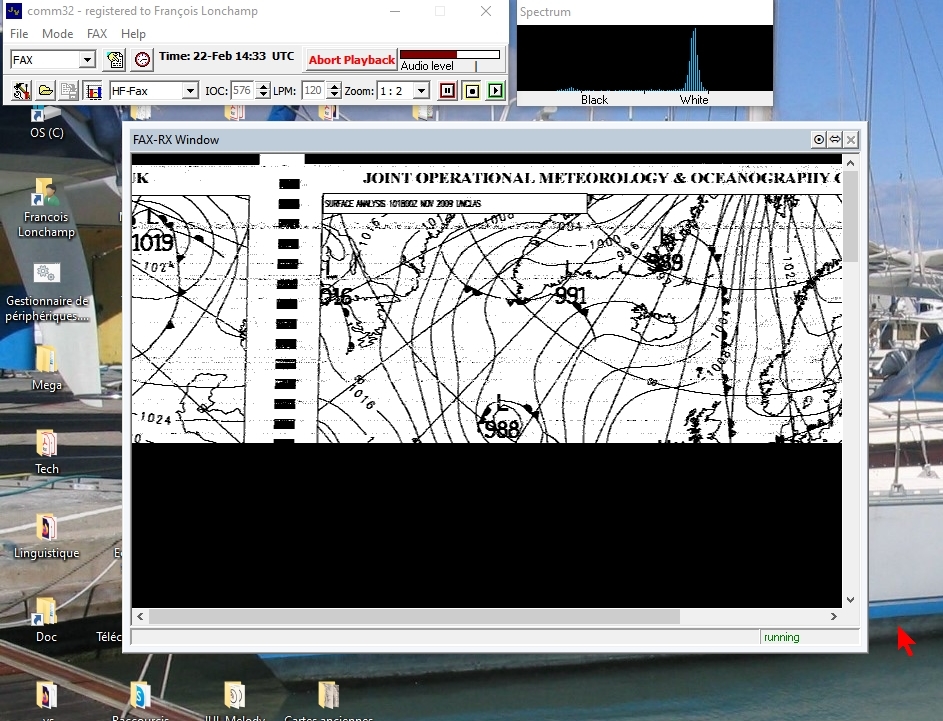Click the color bars spectrum icon
Viewport: 943px width, 721px height.
pyautogui.click(x=93, y=91)
